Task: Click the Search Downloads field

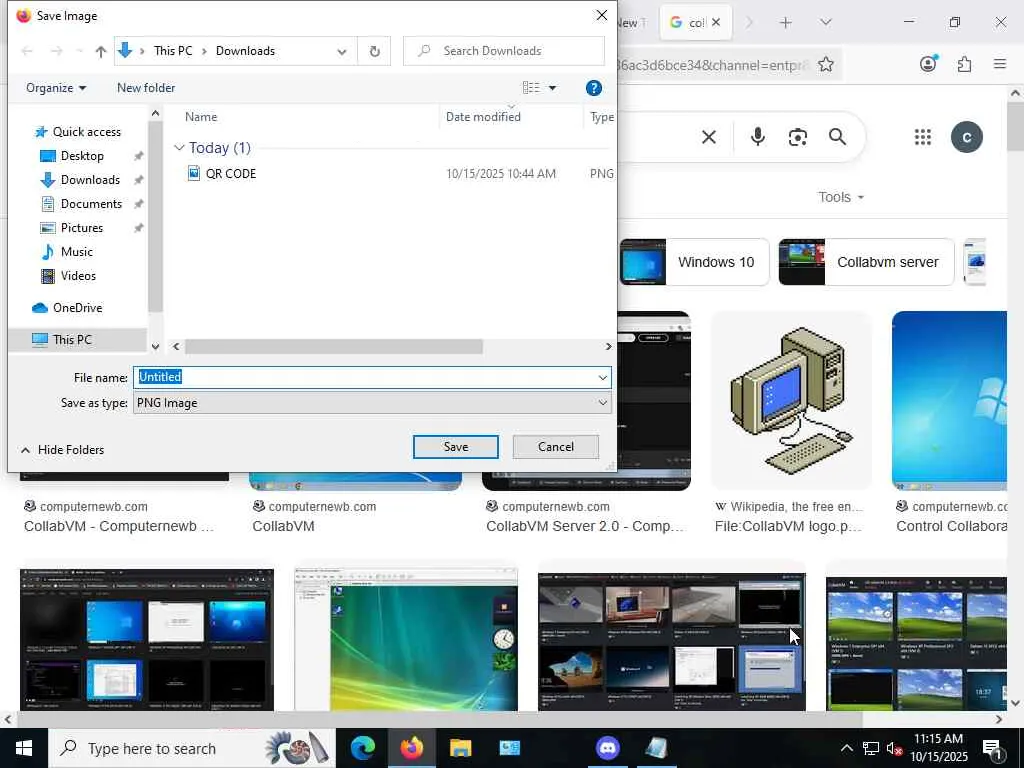Action: coord(504,51)
